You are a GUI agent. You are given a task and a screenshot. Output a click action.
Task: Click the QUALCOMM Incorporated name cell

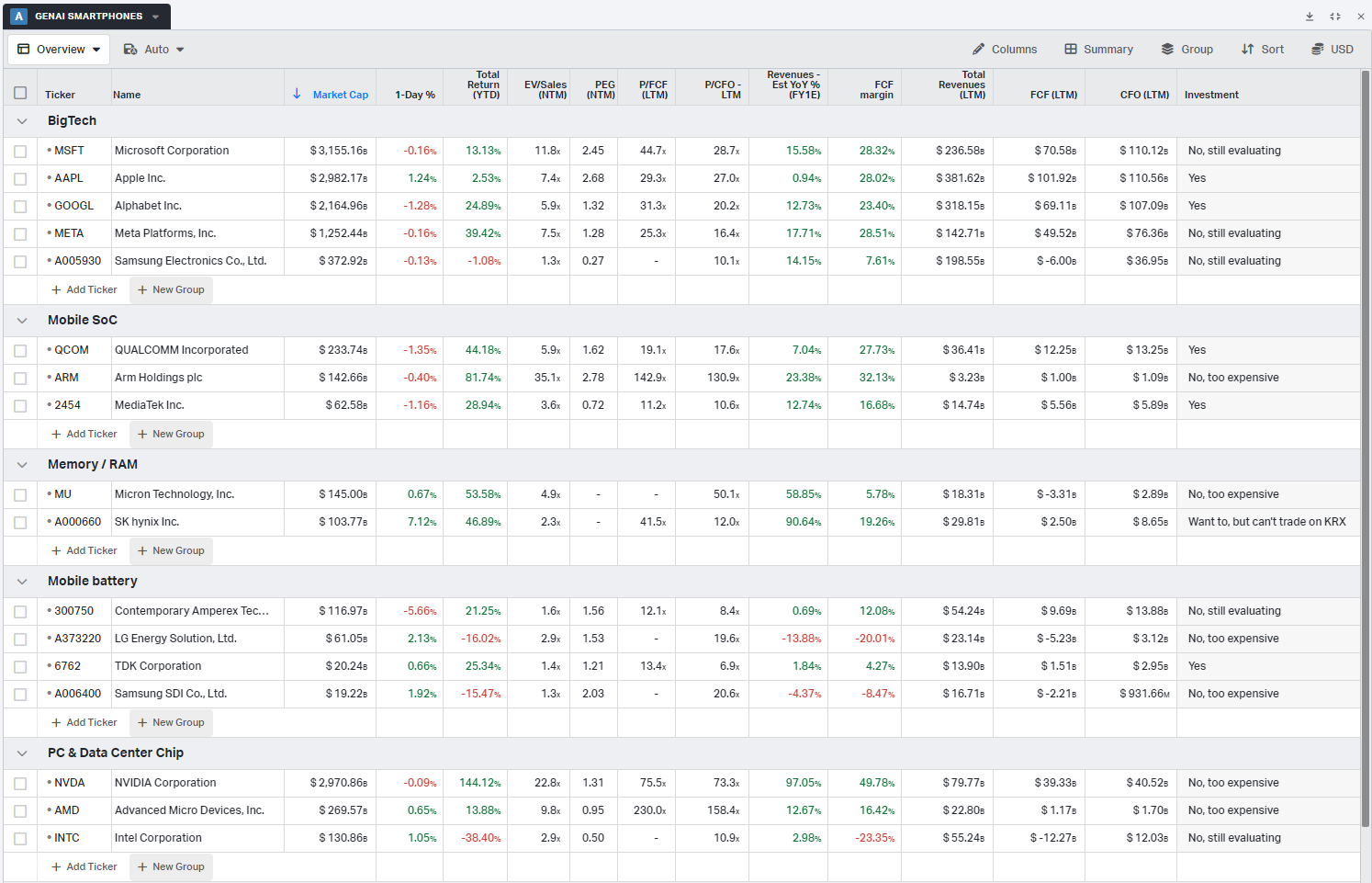[x=197, y=350]
